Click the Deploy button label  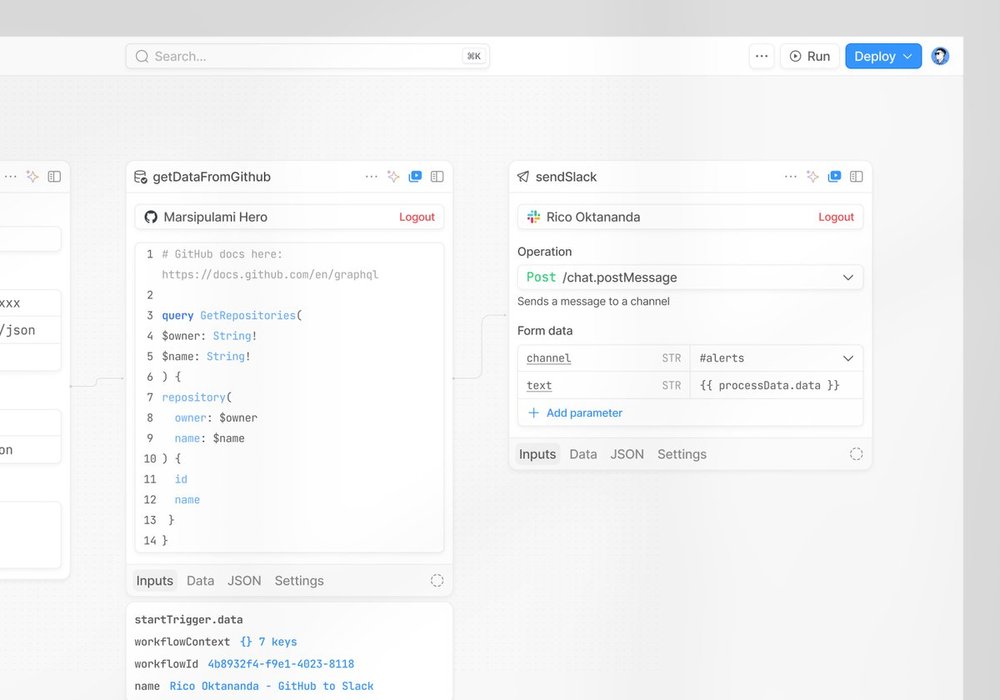coord(875,56)
